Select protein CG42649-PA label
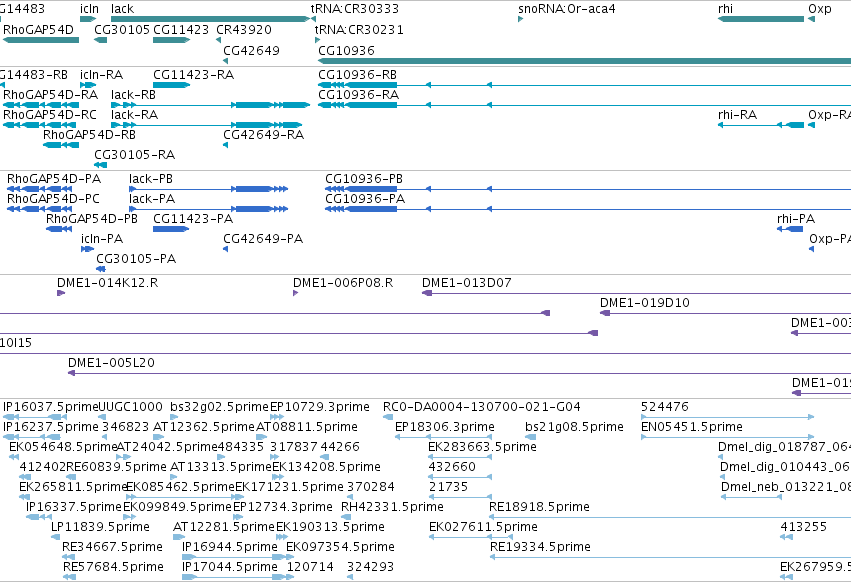The image size is (851, 582). [263, 239]
